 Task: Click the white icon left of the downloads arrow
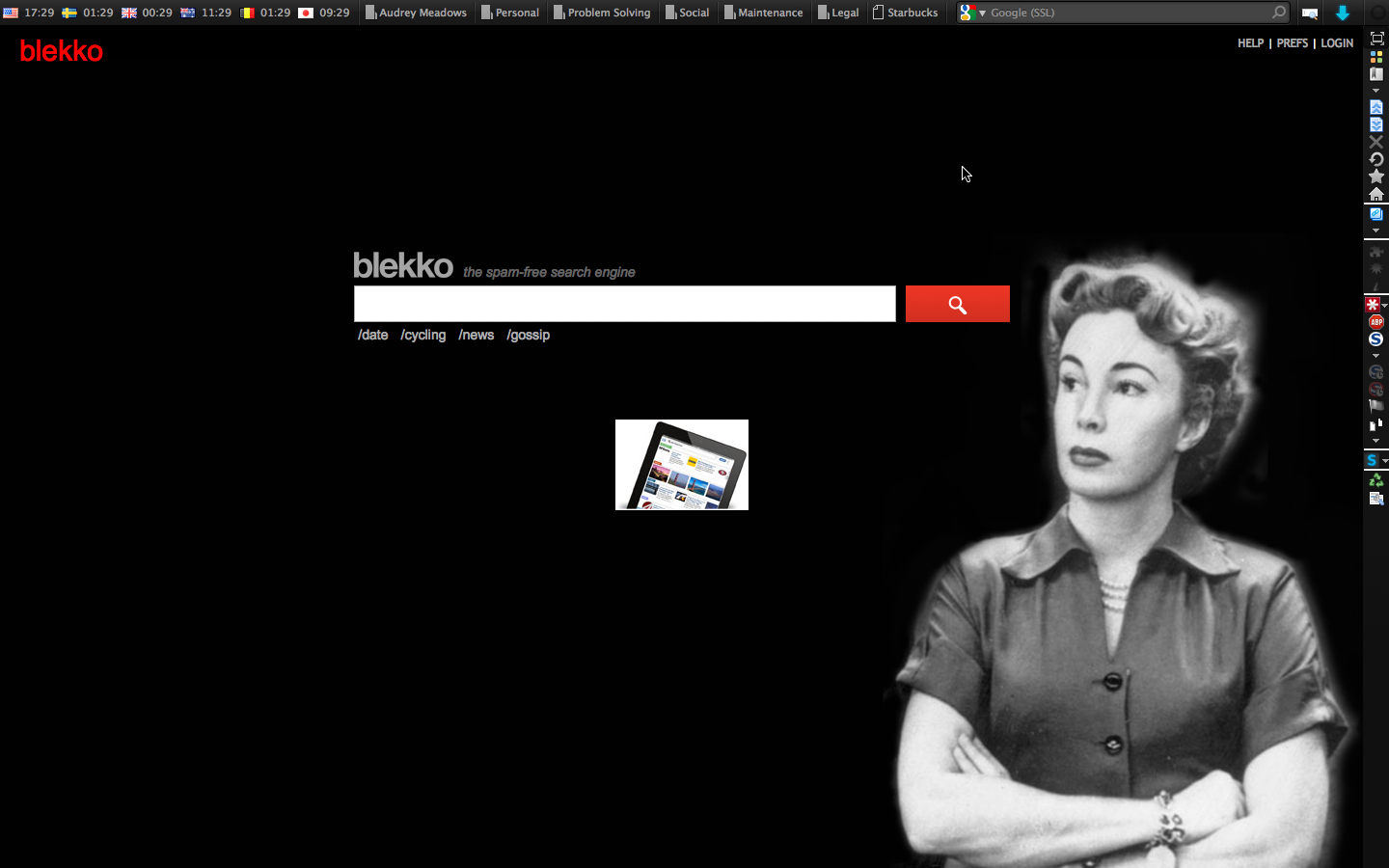(1310, 13)
